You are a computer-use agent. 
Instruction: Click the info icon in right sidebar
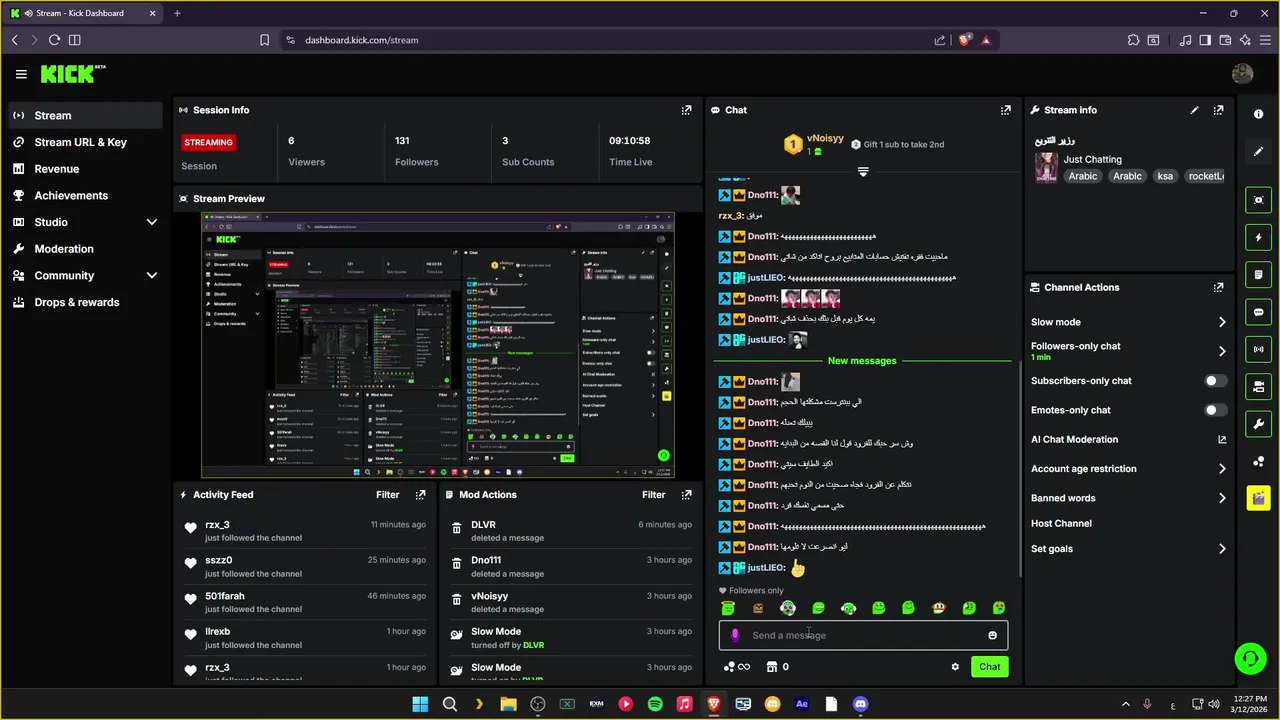coord(1258,114)
